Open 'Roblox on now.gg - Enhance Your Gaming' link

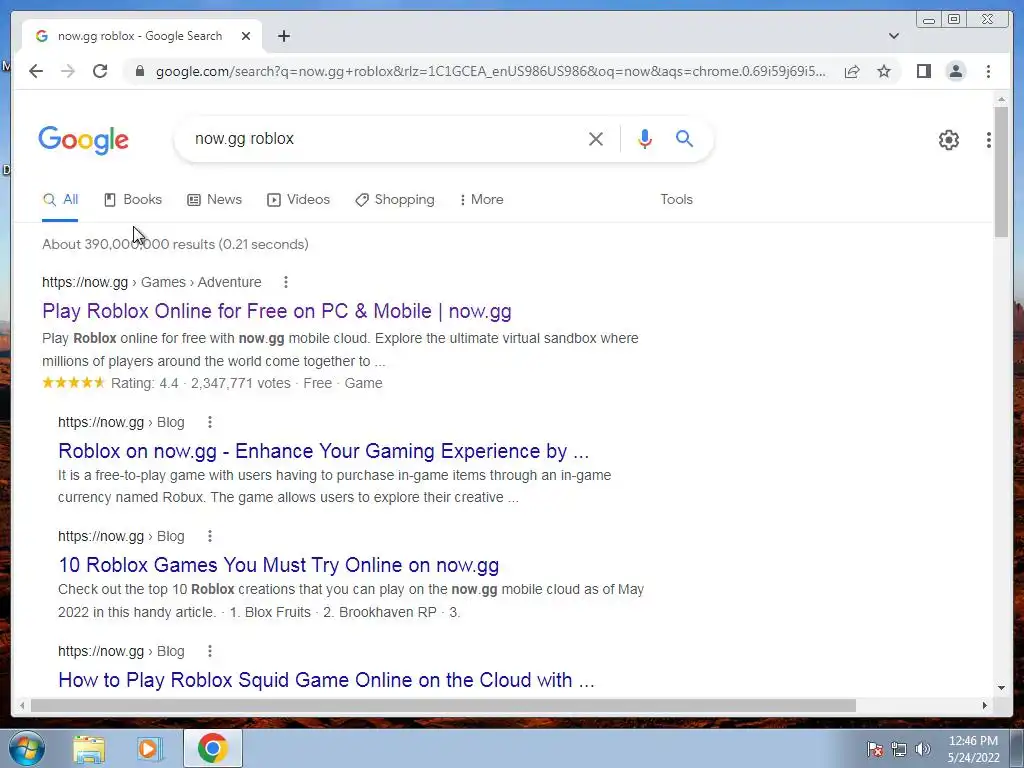pyautogui.click(x=324, y=451)
